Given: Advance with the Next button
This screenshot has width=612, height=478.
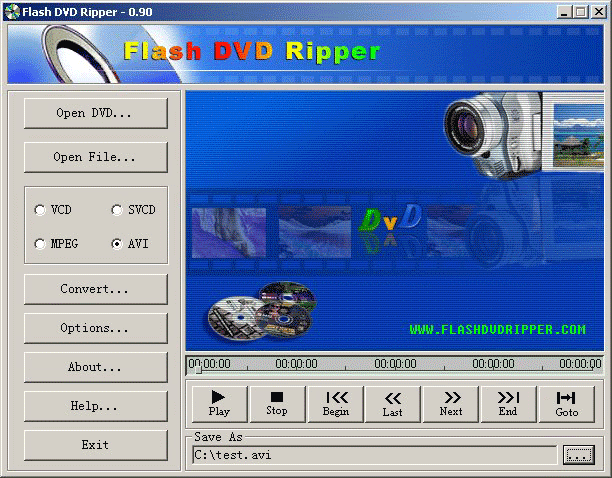Looking at the screenshot, I should click(x=451, y=403).
